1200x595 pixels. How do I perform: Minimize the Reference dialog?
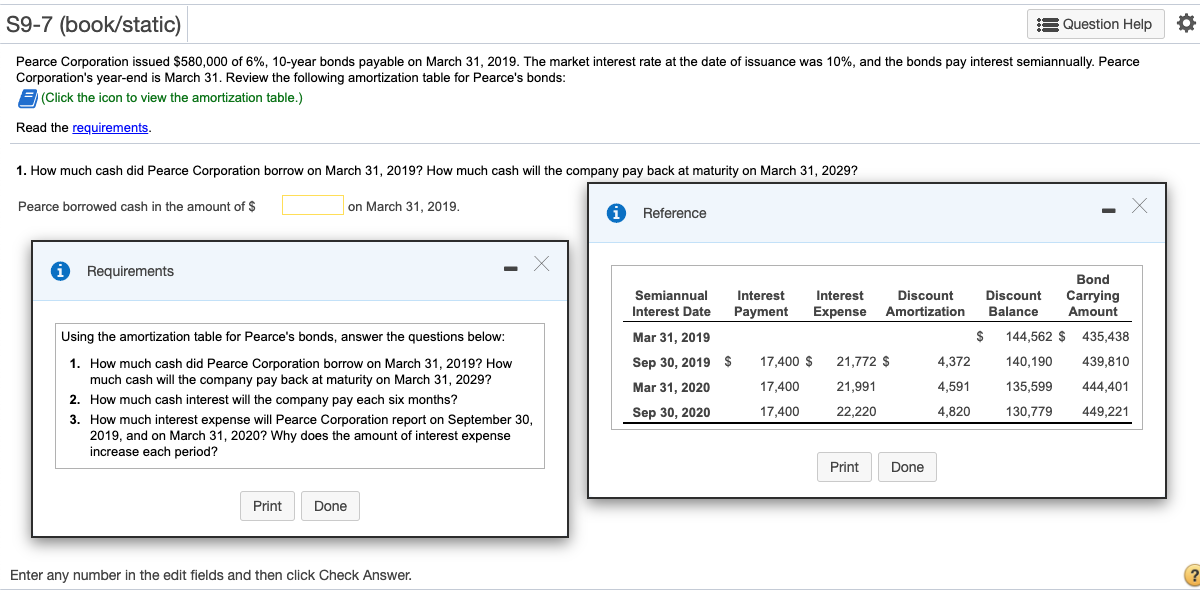point(1110,211)
